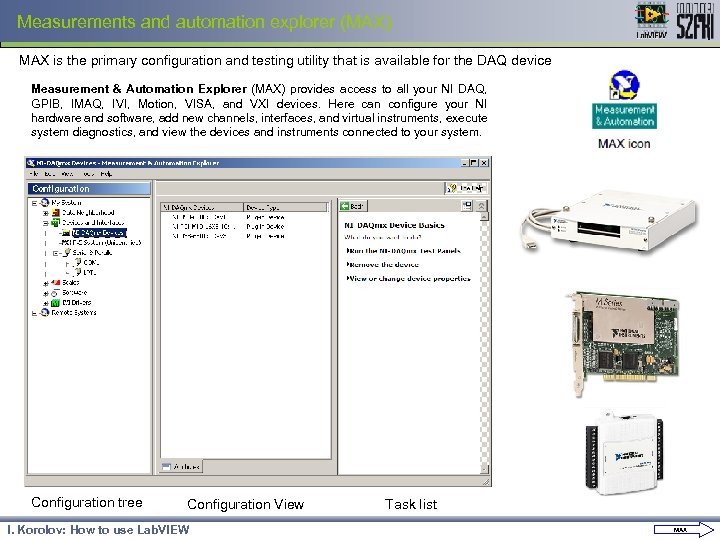Click the MAX arrow at slide bottom right
Viewport: 720px width, 540px height.
[x=683, y=529]
